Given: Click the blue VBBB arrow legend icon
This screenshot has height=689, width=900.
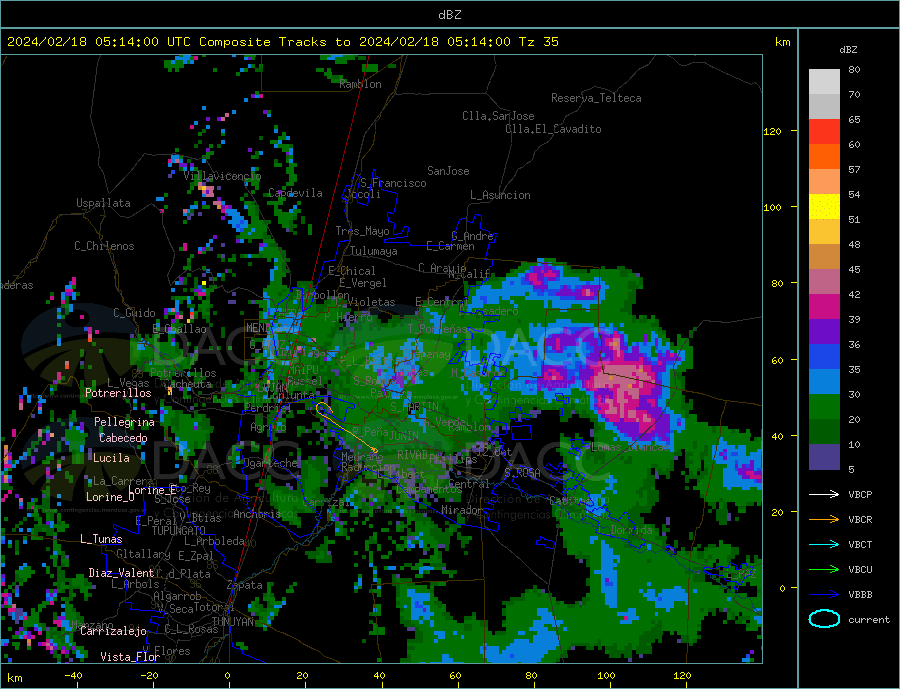Looking at the screenshot, I should coord(824,594).
